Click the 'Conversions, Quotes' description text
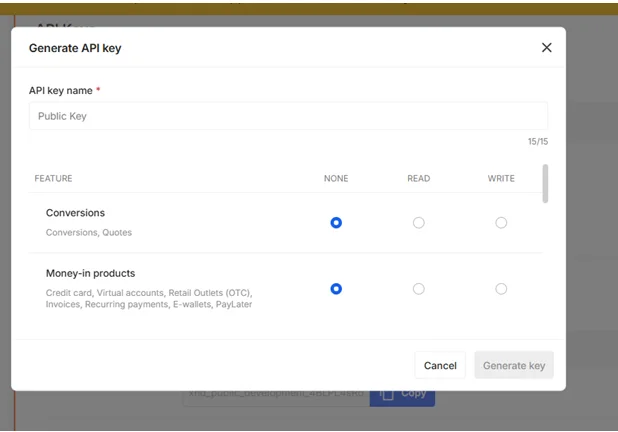 coord(89,233)
